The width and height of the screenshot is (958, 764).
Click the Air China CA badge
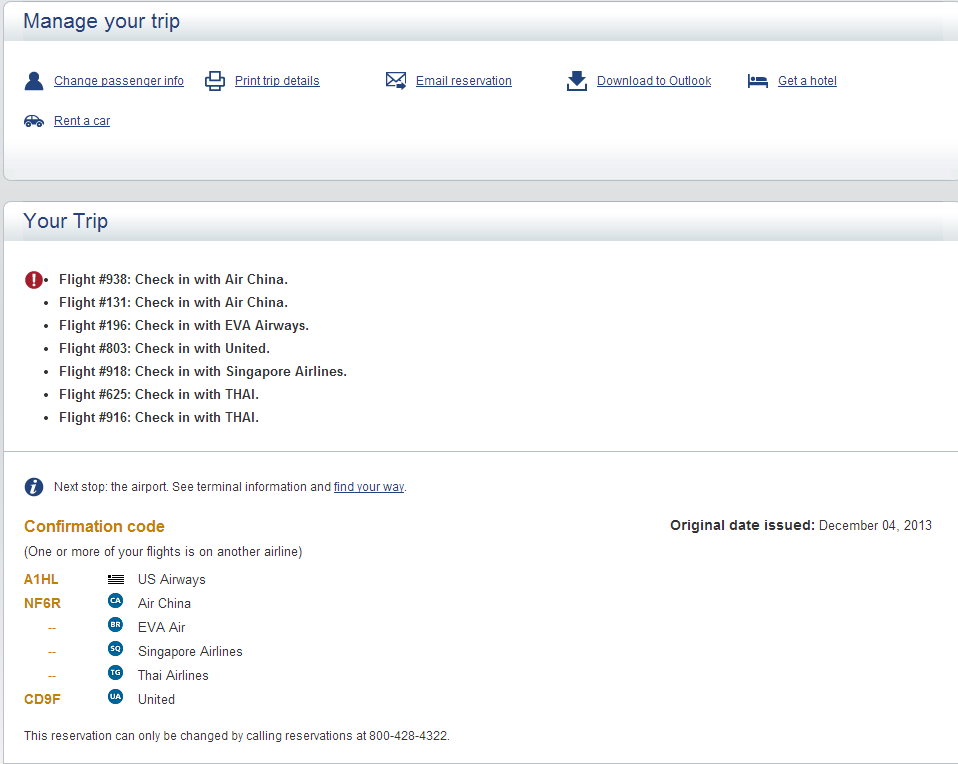(115, 601)
